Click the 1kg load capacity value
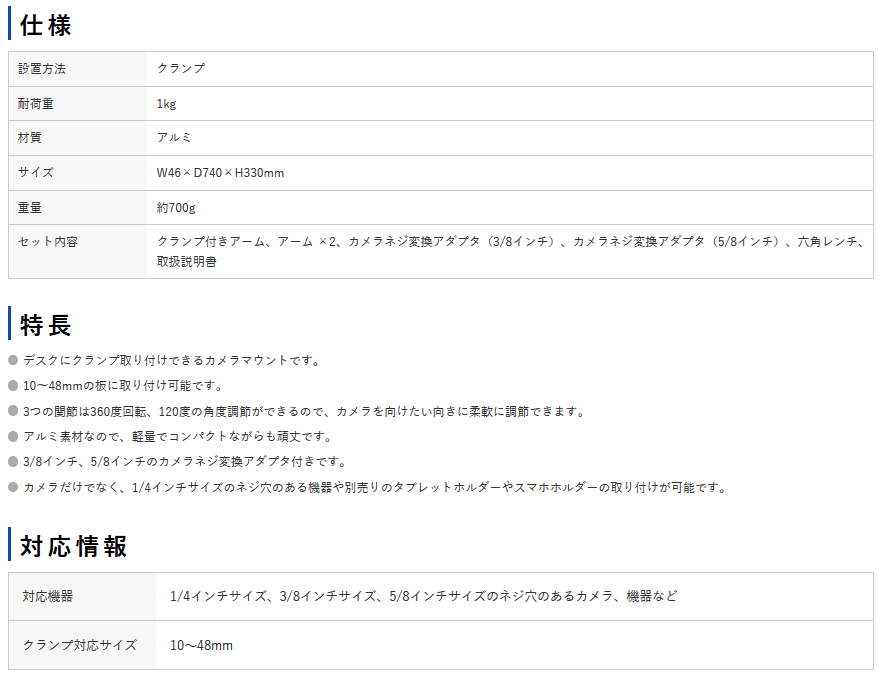This screenshot has width=880, height=677. click(166, 104)
